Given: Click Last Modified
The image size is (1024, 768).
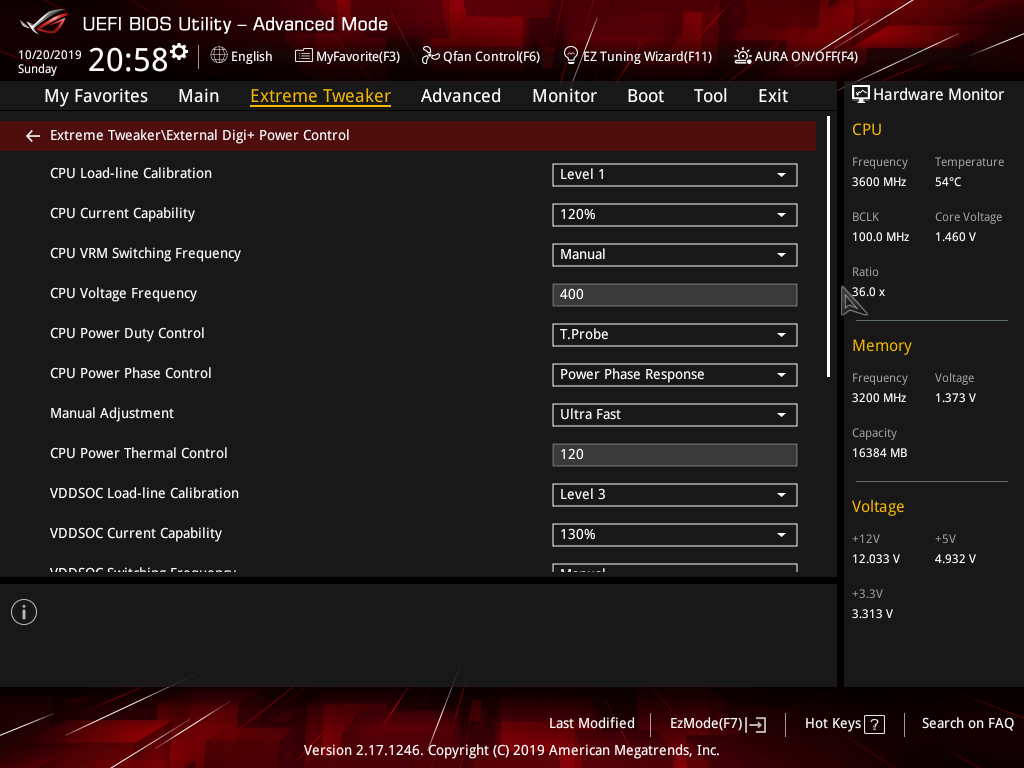Looking at the screenshot, I should pyautogui.click(x=592, y=724).
